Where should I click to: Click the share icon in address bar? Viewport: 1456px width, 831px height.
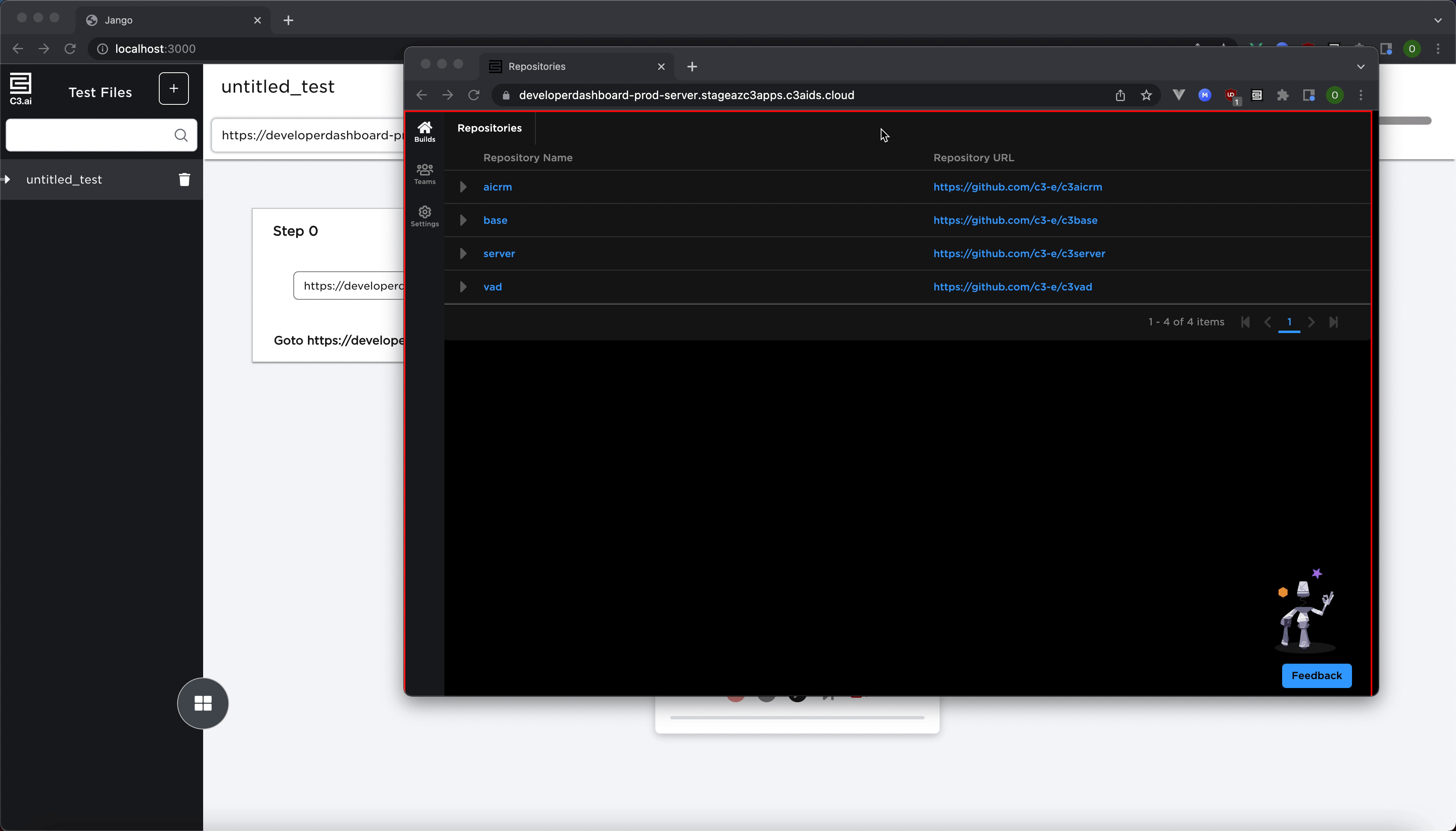(x=1120, y=95)
